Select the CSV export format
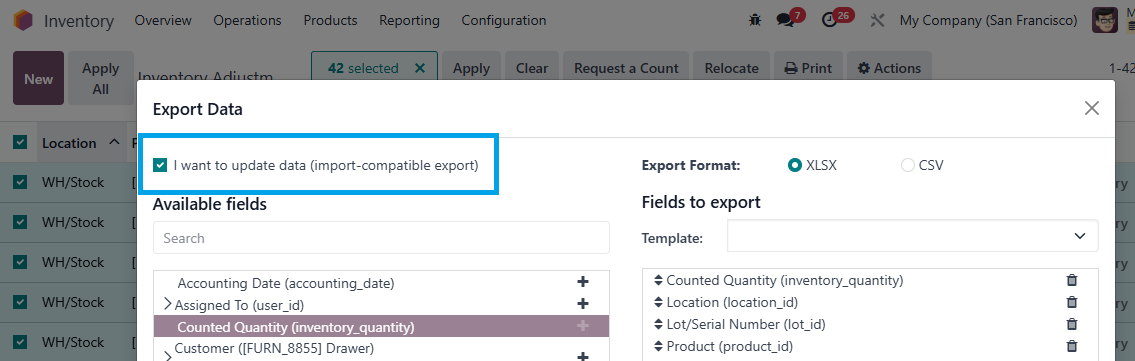This screenshot has height=361, width=1135. coord(908,165)
